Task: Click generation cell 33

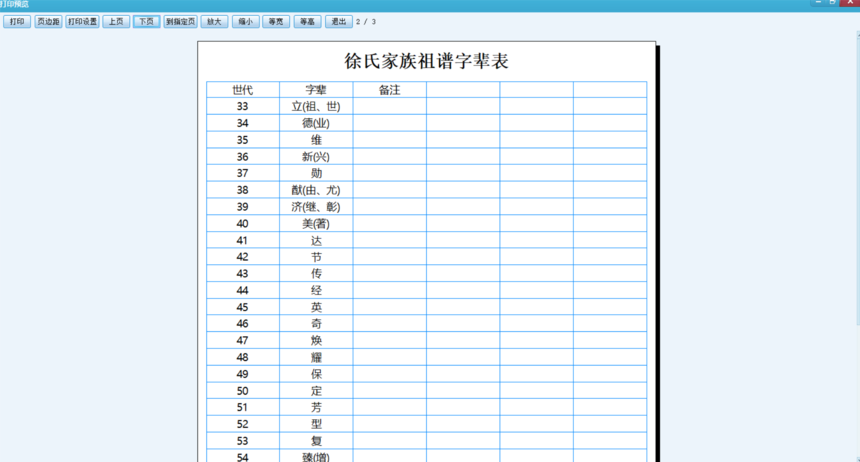Action: [242, 106]
